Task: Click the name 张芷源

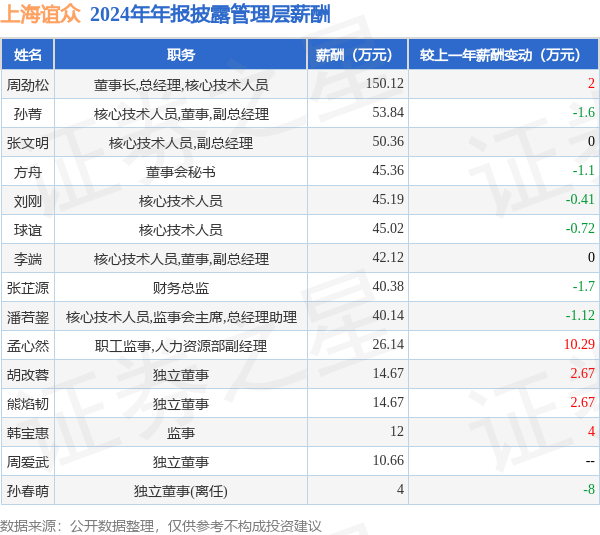Action: [x=28, y=288]
